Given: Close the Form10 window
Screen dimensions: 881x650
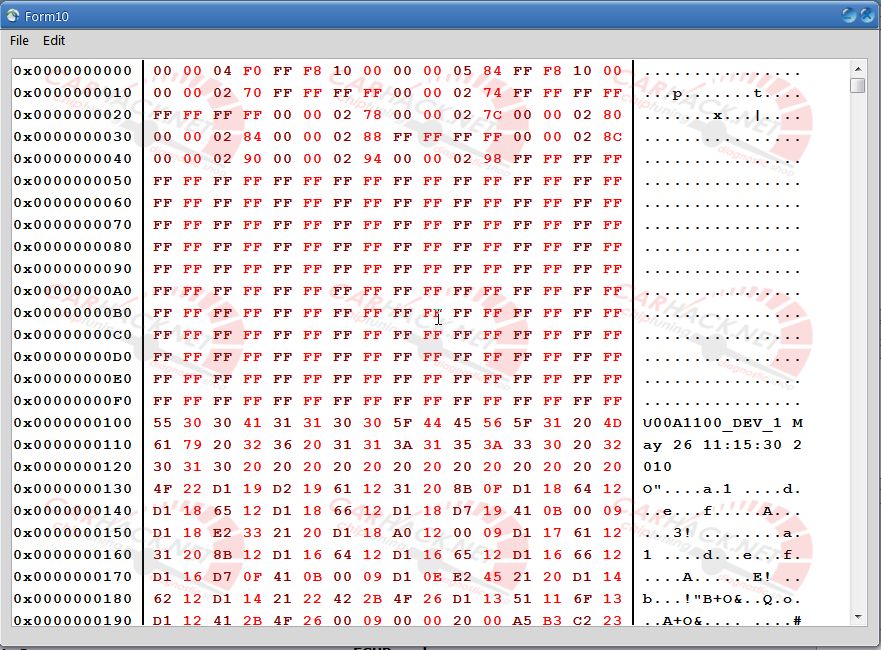Looking at the screenshot, I should point(866,15).
